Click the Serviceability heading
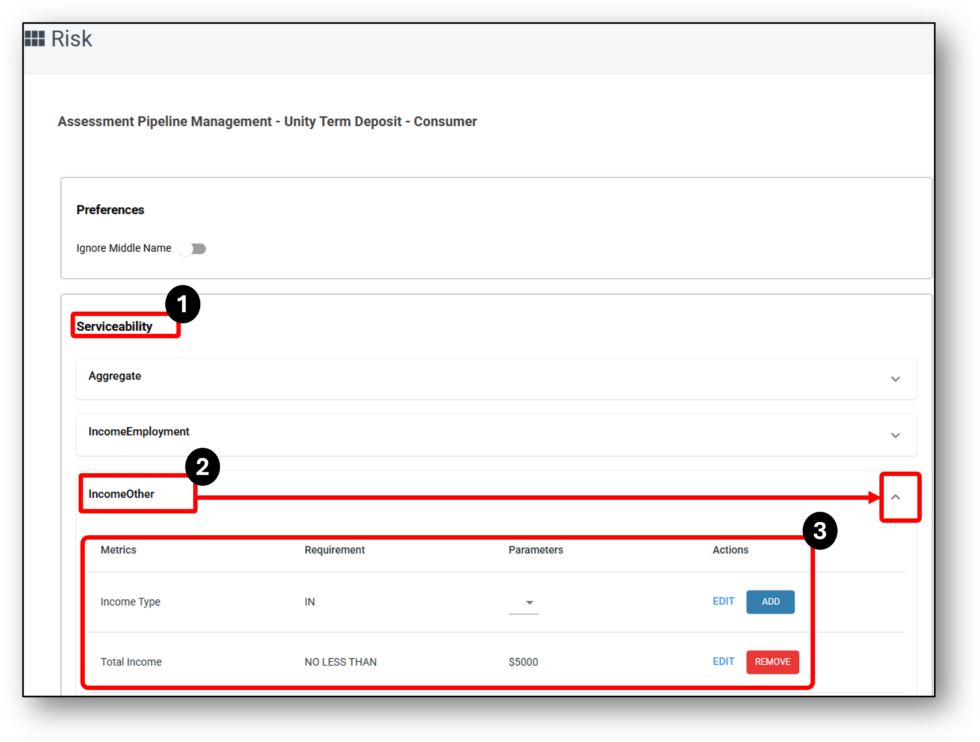Image resolution: width=980 pixels, height=742 pixels. (x=114, y=326)
